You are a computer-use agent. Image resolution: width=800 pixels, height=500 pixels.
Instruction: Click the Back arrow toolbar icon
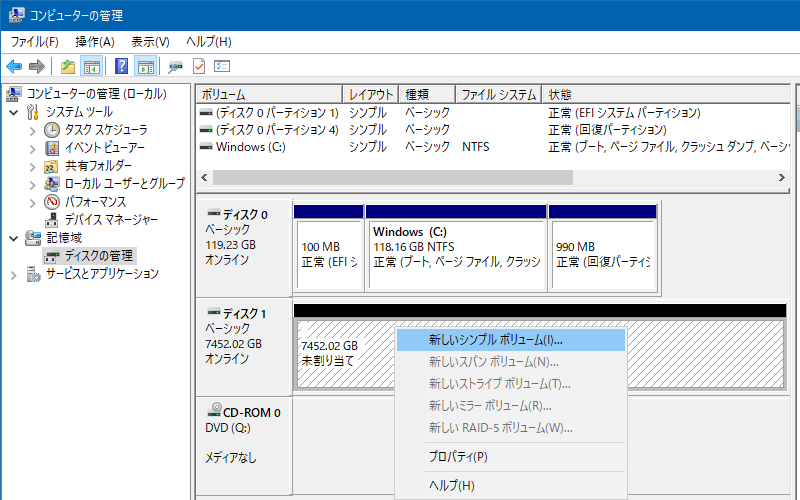(x=14, y=66)
